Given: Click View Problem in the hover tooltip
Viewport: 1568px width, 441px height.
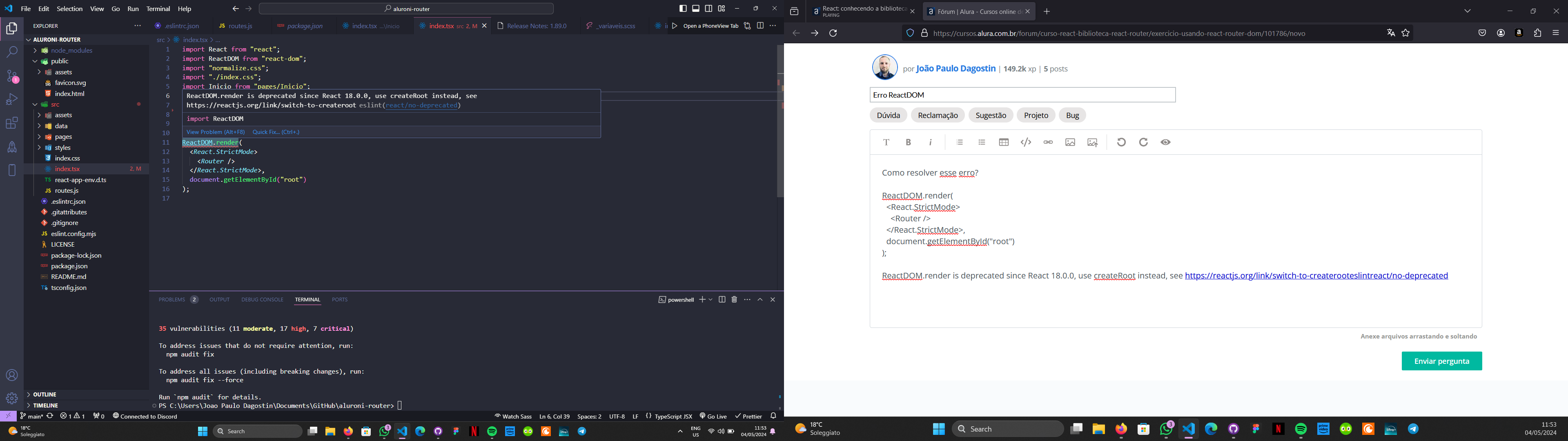Looking at the screenshot, I should [x=216, y=132].
